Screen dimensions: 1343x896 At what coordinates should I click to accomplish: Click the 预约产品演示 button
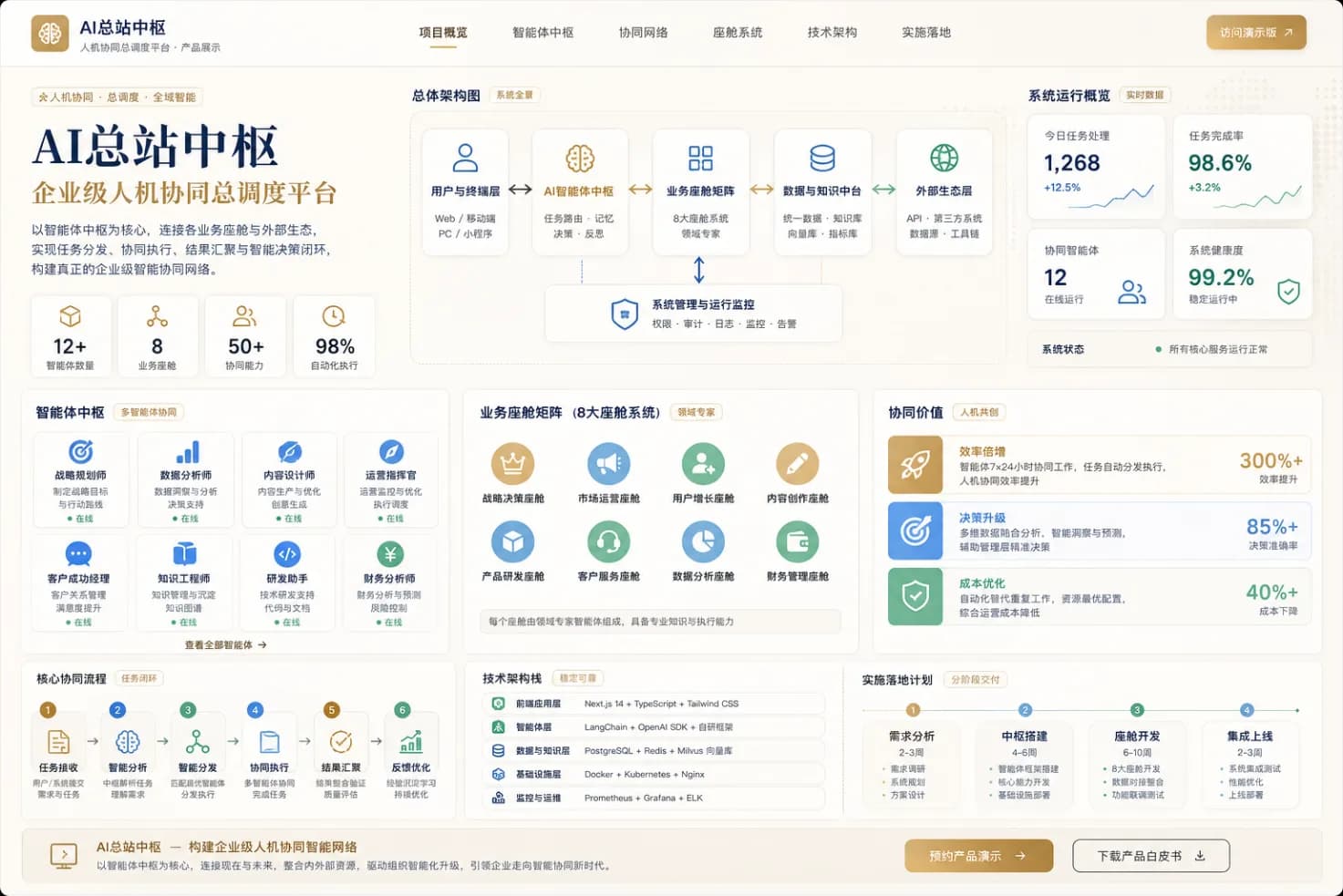(978, 856)
